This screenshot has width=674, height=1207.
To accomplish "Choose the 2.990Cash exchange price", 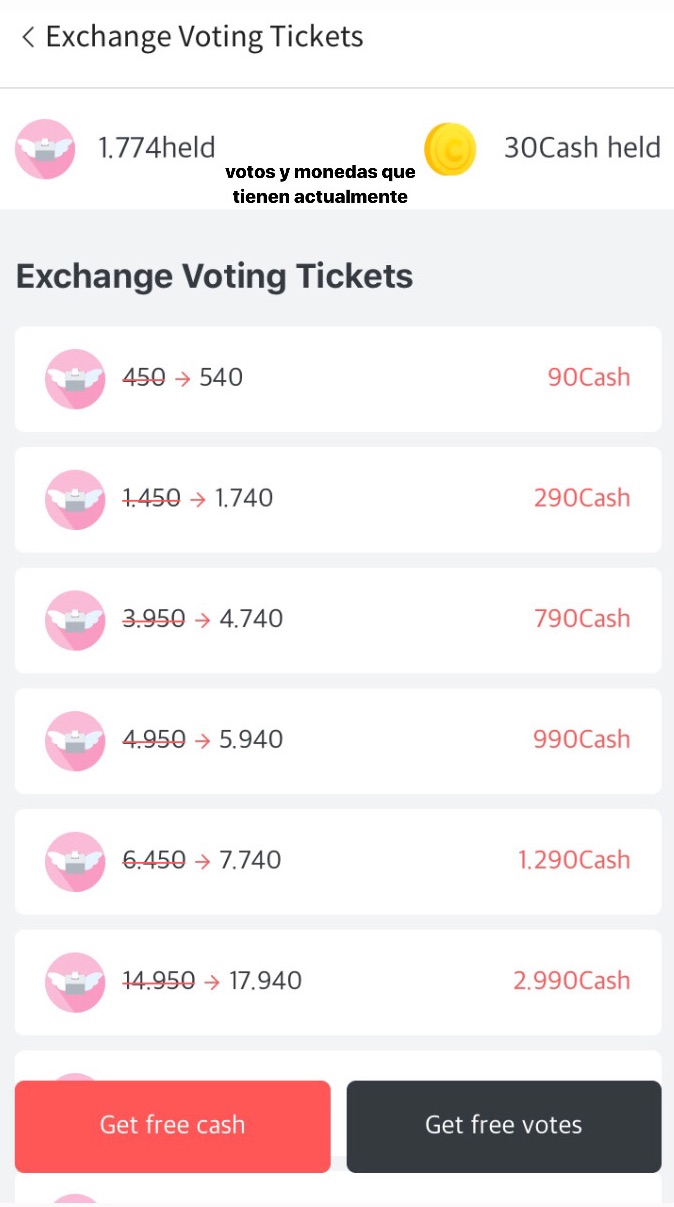I will click(x=571, y=981).
